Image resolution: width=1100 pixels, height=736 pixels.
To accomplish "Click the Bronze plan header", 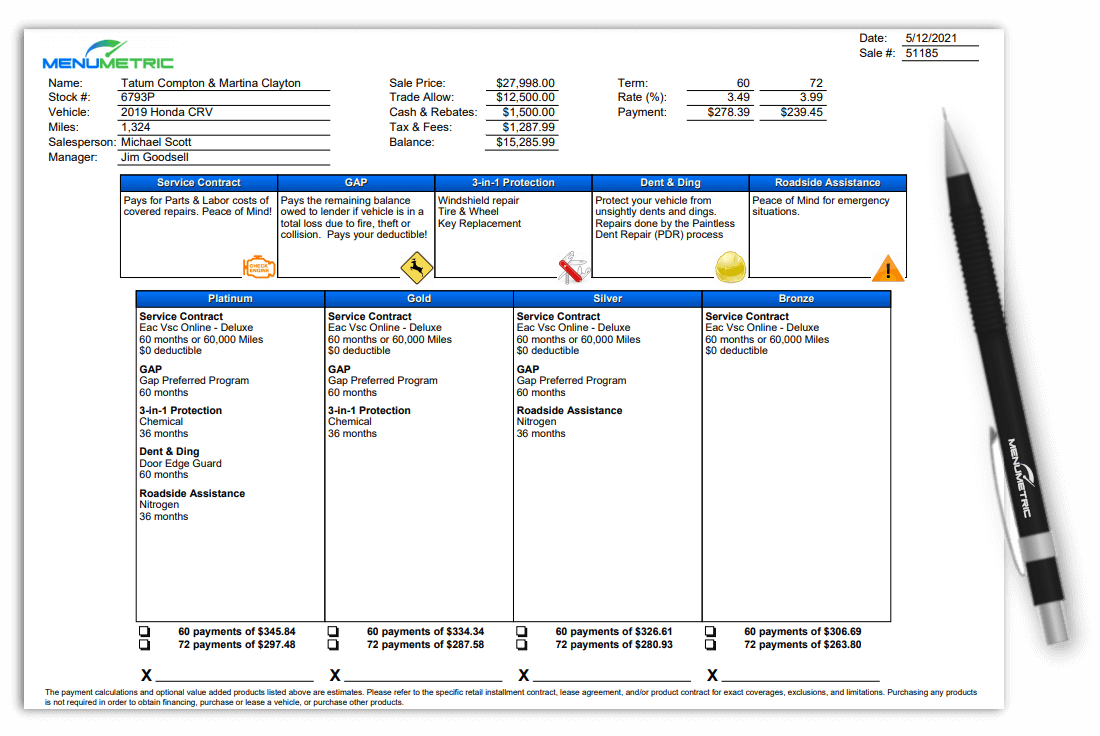I will [796, 298].
